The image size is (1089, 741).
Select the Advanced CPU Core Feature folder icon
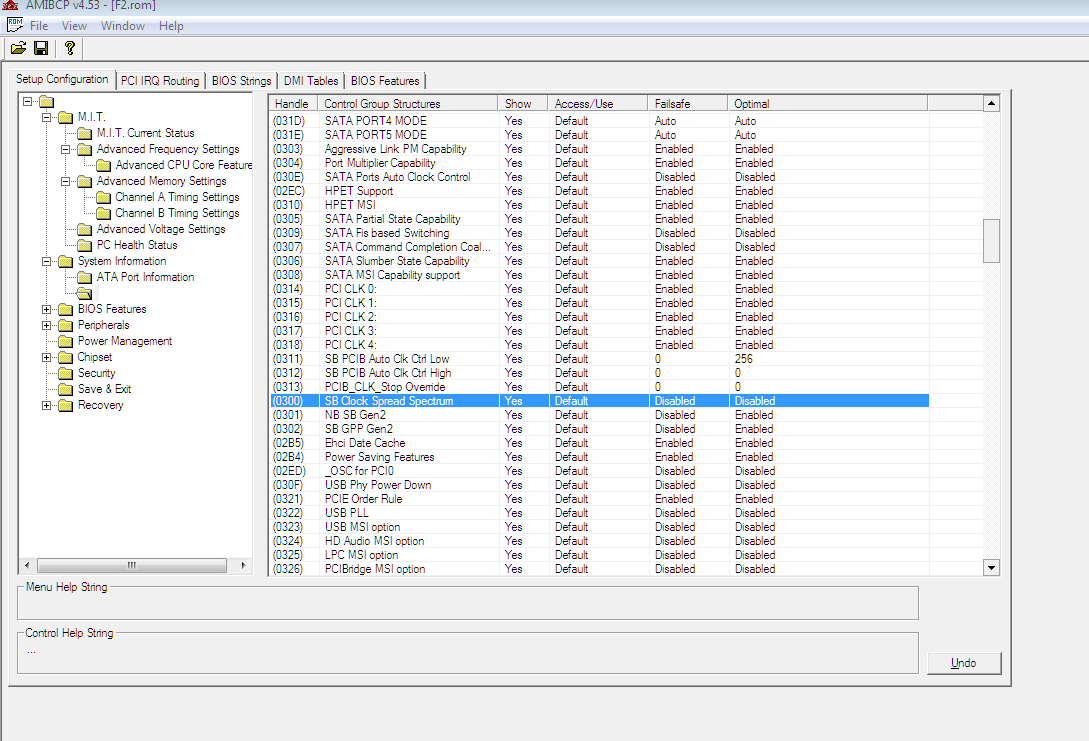point(103,165)
